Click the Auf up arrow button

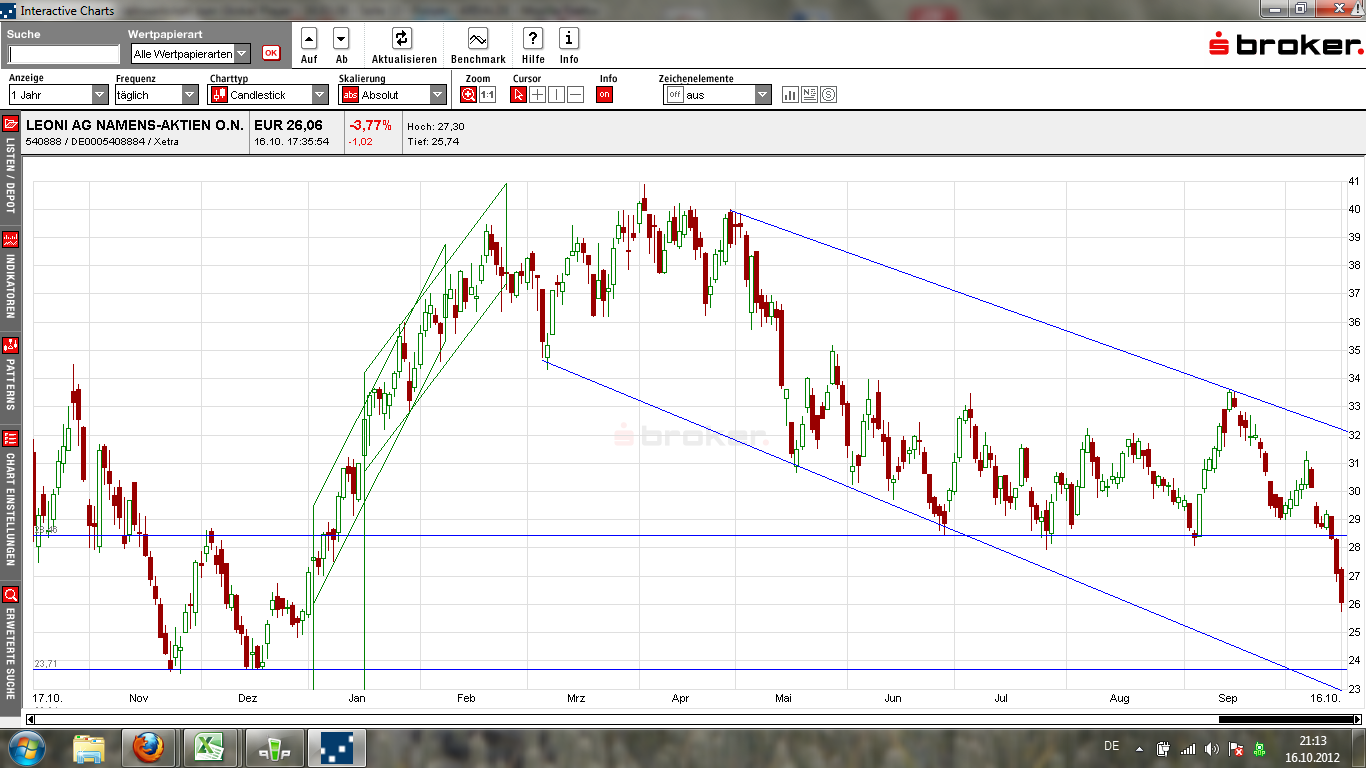[x=309, y=39]
